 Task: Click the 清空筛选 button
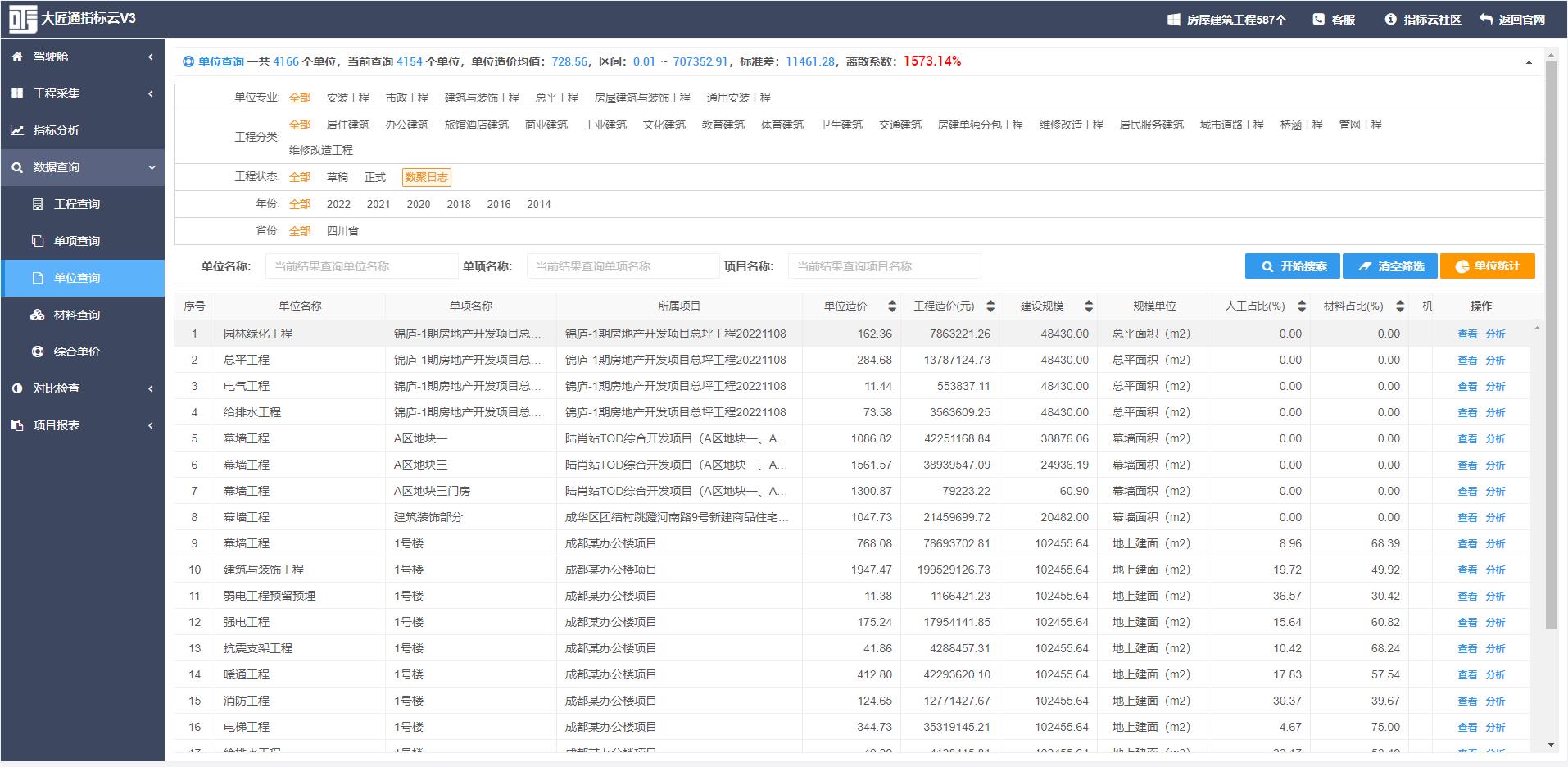click(1390, 266)
